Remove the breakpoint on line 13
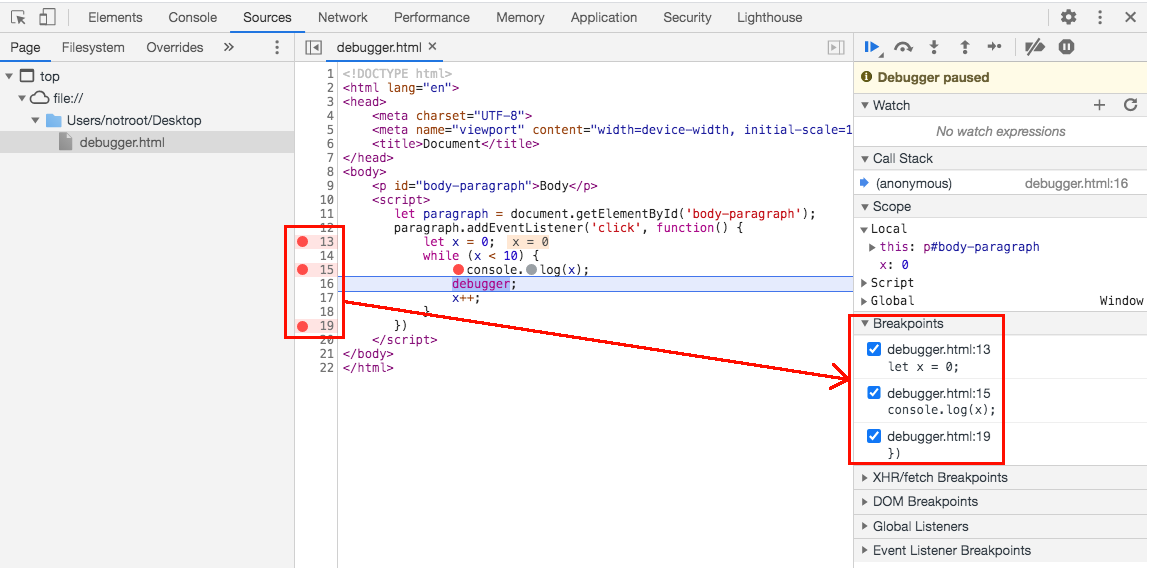Viewport: 1149px width, 568px height. pos(302,242)
